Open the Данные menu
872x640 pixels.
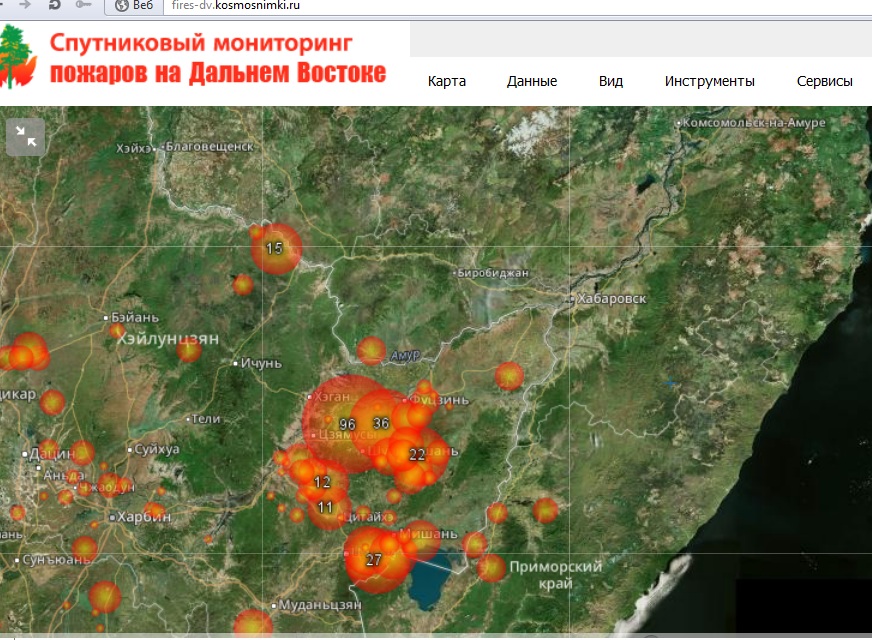pyautogui.click(x=532, y=82)
